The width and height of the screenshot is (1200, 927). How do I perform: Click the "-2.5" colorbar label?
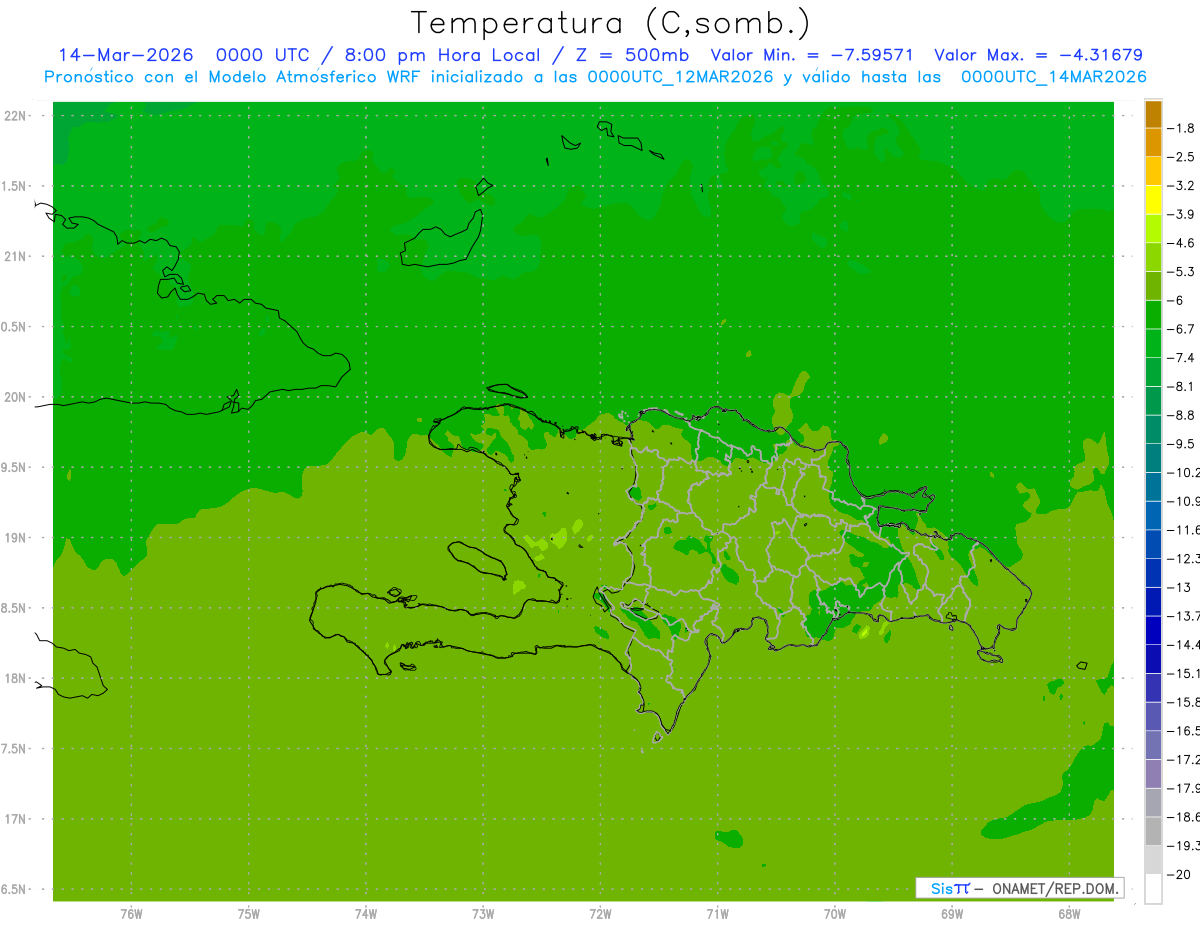[1182, 157]
